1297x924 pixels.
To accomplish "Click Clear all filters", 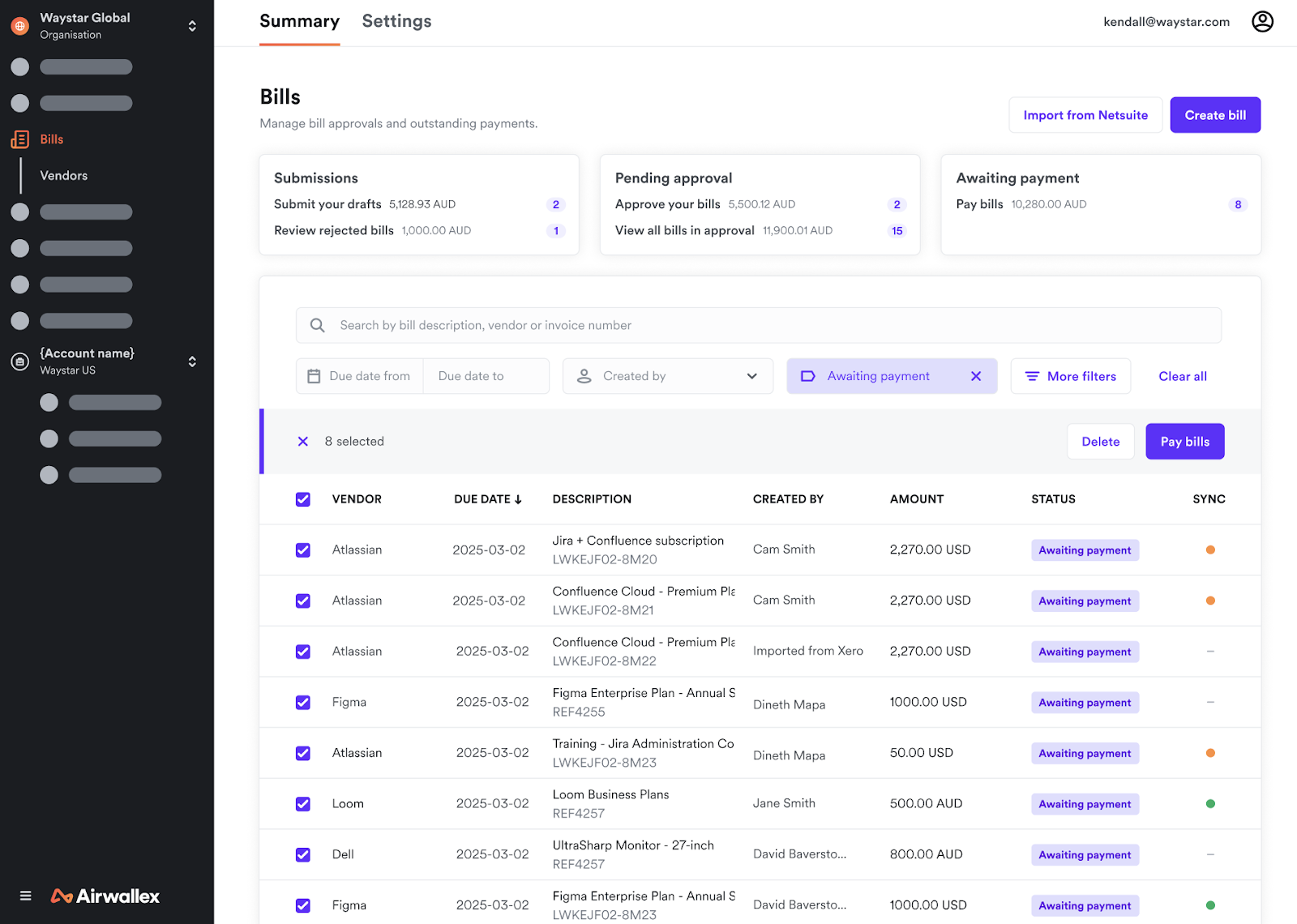I will point(1183,376).
